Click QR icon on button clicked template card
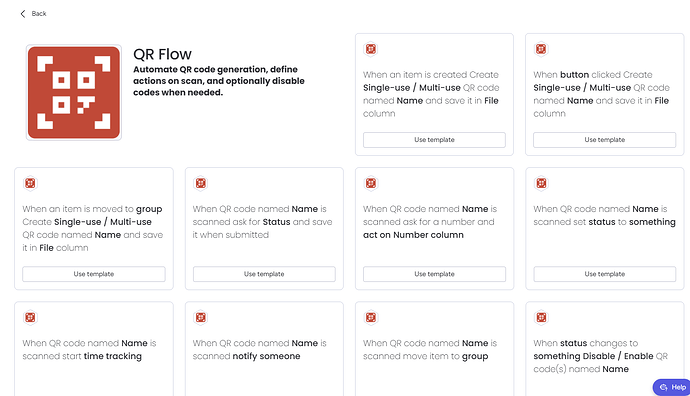Screen dimensions: 690x396 tap(541, 49)
